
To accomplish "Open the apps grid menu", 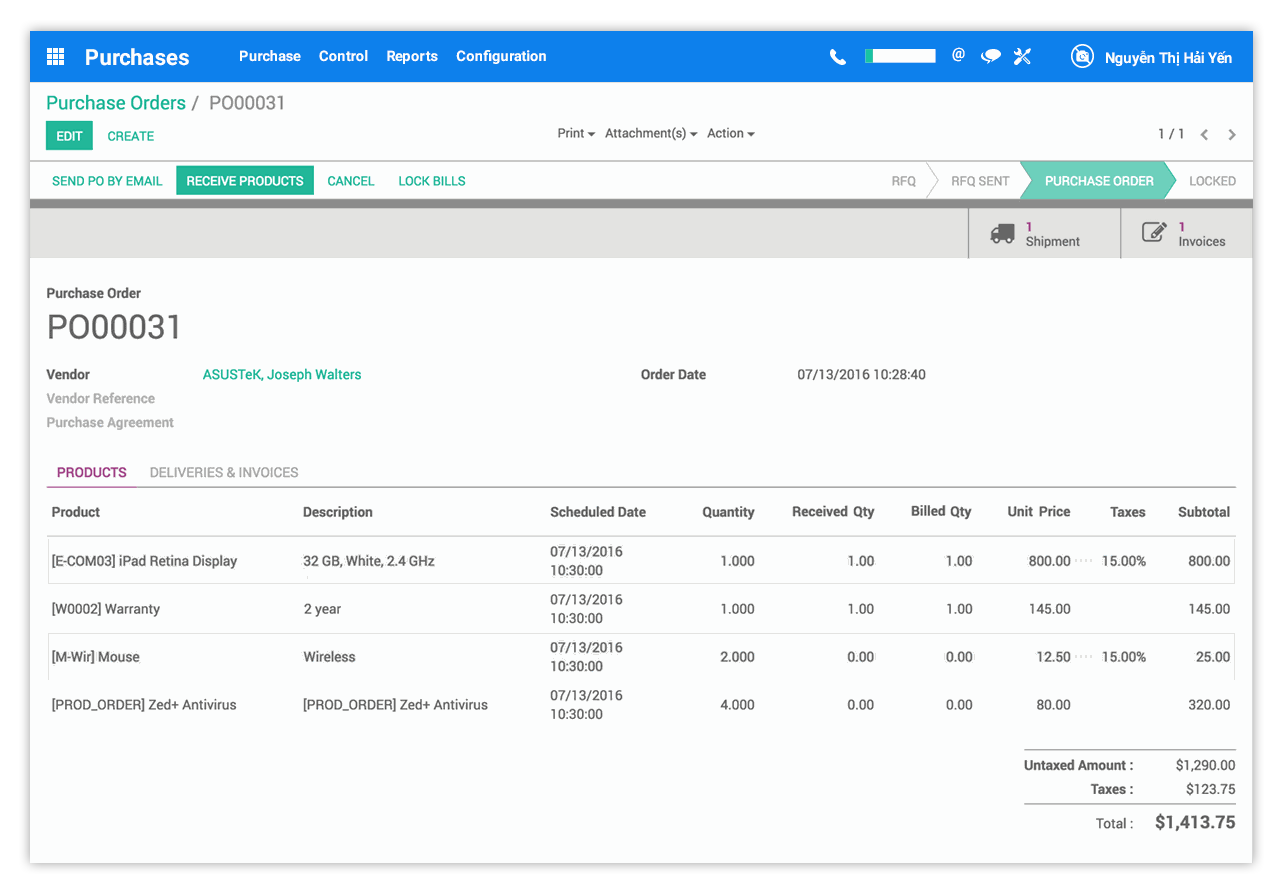I will point(55,57).
